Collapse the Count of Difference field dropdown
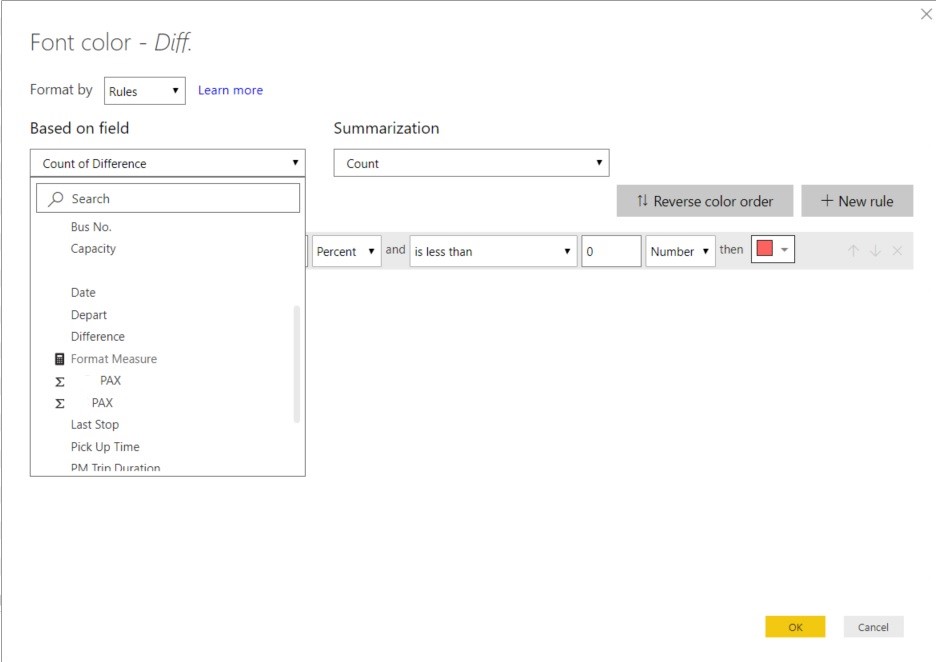936x662 pixels. [x=168, y=163]
